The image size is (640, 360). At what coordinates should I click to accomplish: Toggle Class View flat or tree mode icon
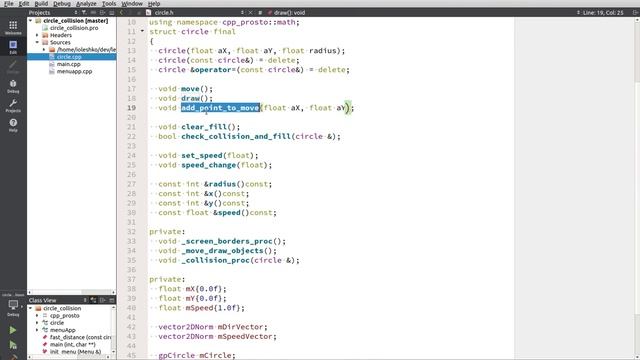click(x=93, y=300)
